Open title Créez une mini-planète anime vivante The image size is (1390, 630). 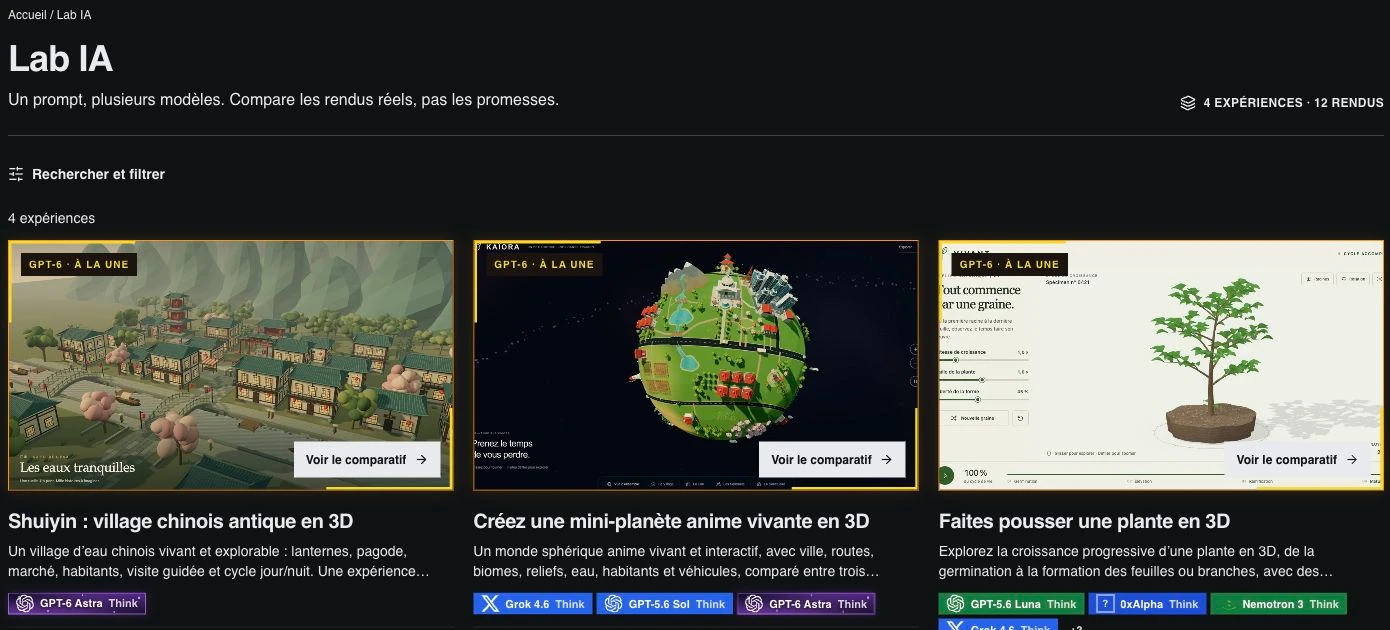pos(671,521)
